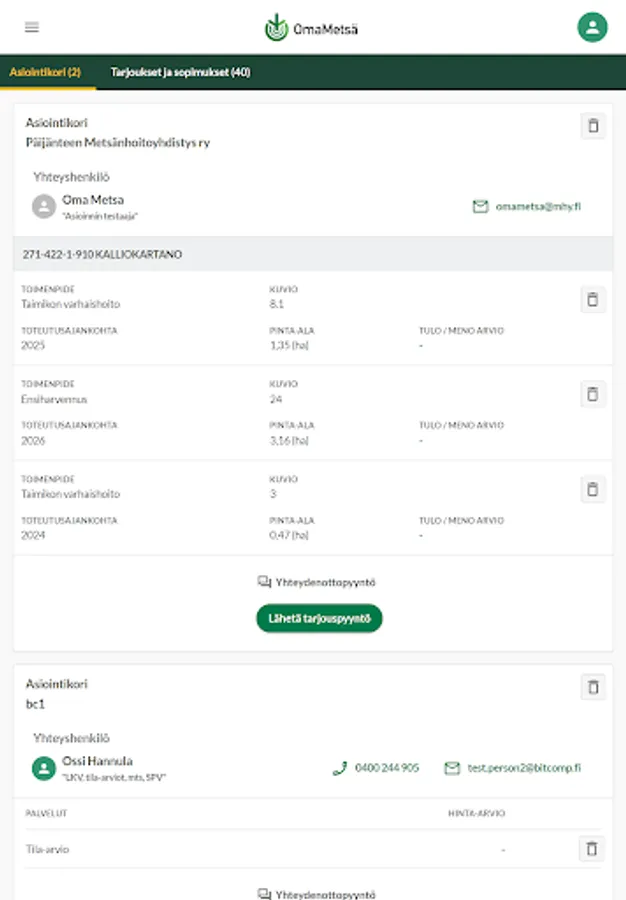
Task: Click the OmaMetsä logo
Action: pyautogui.click(x=312, y=28)
